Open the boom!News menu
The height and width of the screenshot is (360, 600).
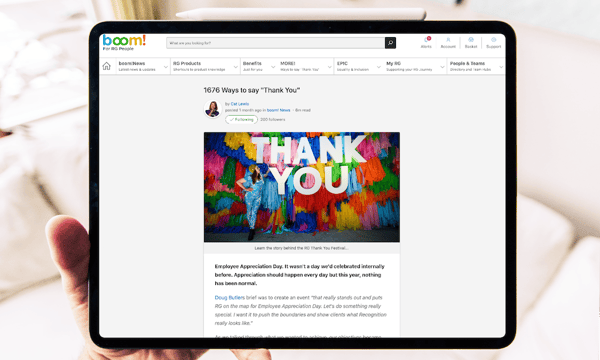point(137,66)
